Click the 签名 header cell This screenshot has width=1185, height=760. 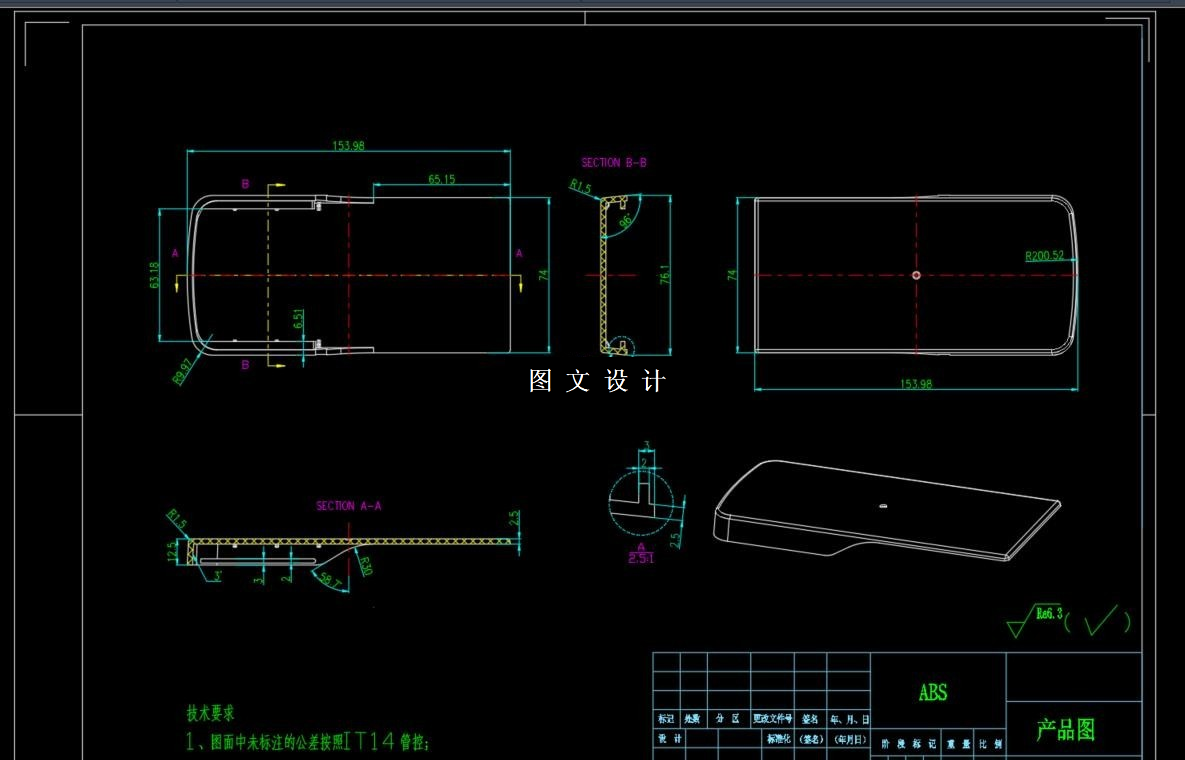810,719
